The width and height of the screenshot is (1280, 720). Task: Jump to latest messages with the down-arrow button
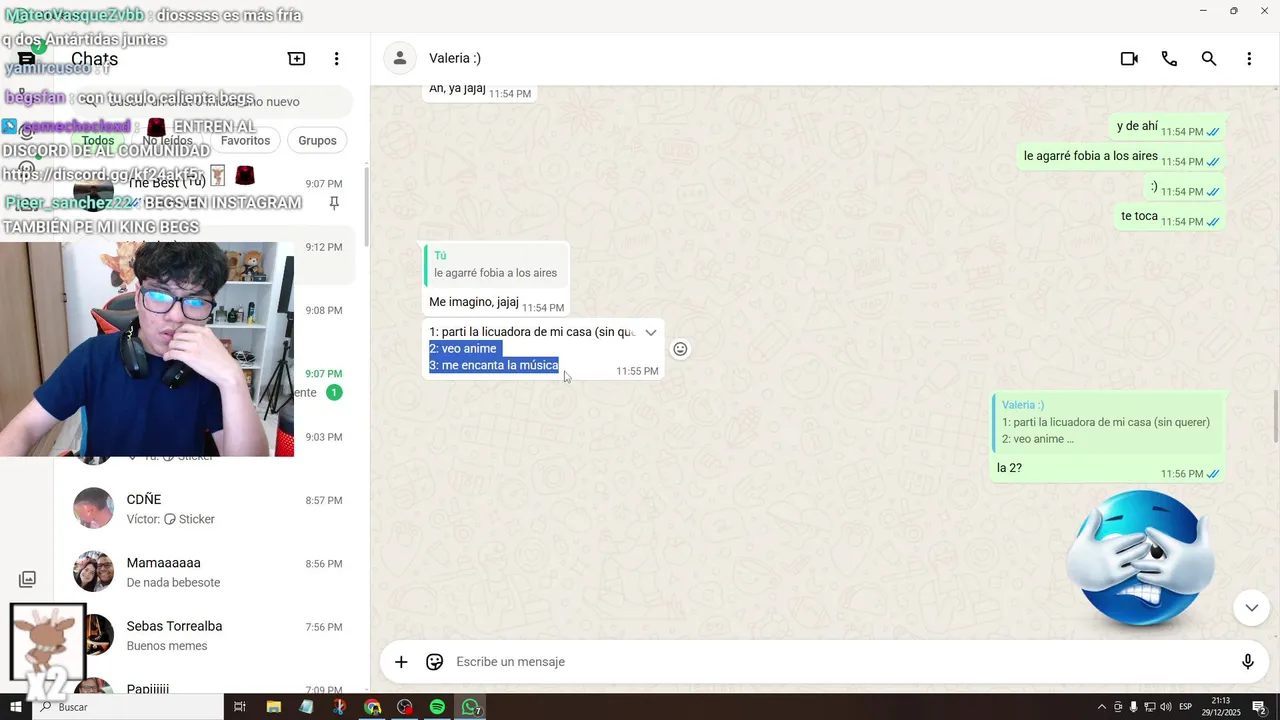tap(1251, 607)
